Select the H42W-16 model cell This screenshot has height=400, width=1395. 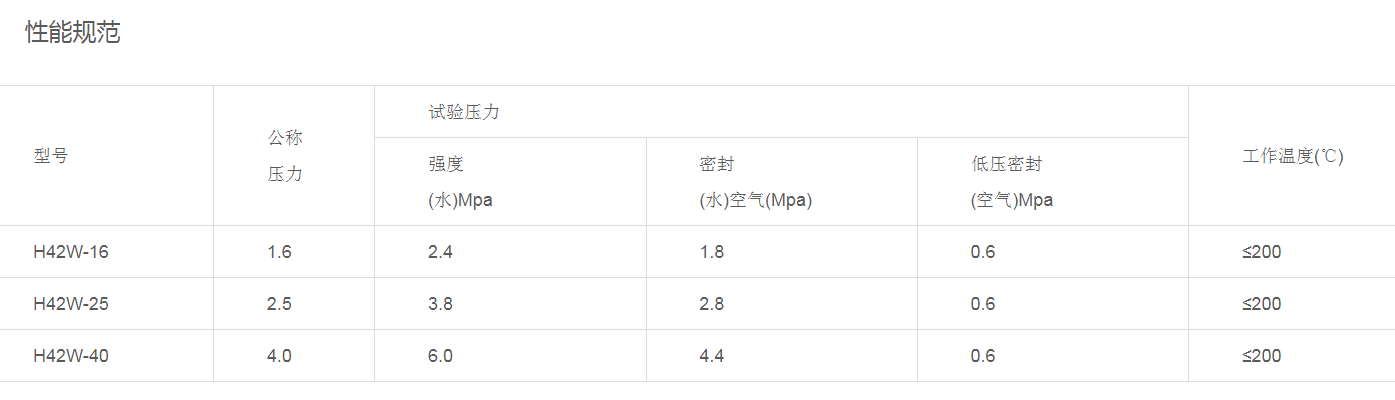tap(71, 252)
